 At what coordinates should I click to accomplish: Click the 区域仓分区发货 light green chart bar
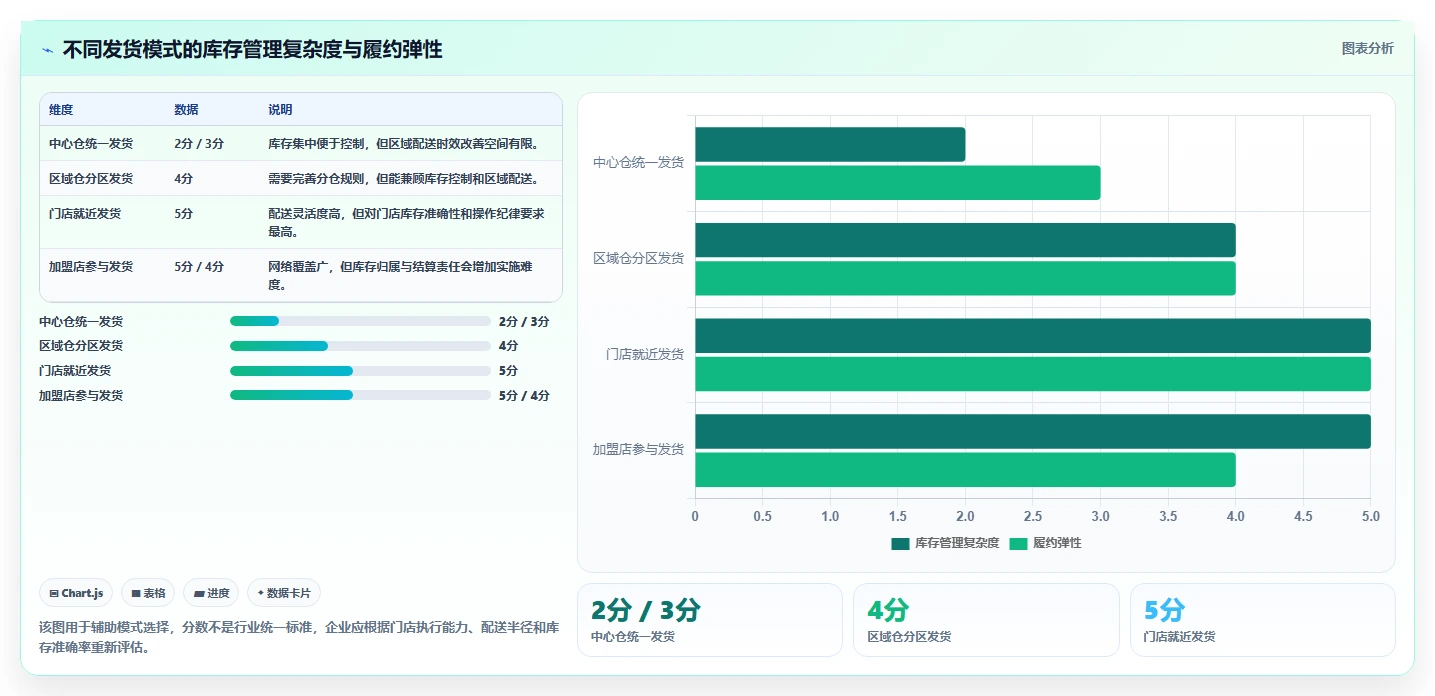click(965, 278)
